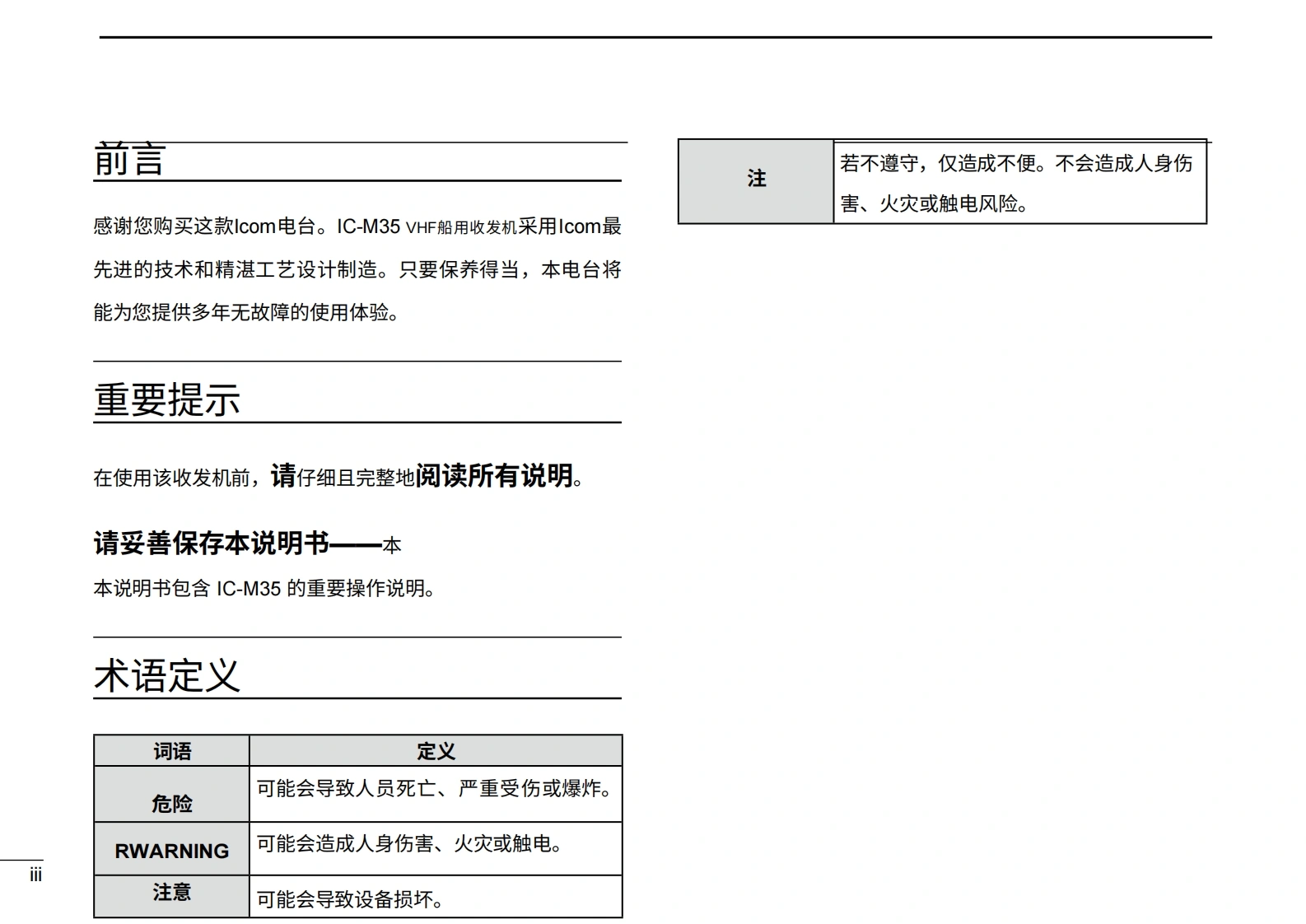Click the page number iii
Screen dimensions: 1306x924
(x=35, y=875)
